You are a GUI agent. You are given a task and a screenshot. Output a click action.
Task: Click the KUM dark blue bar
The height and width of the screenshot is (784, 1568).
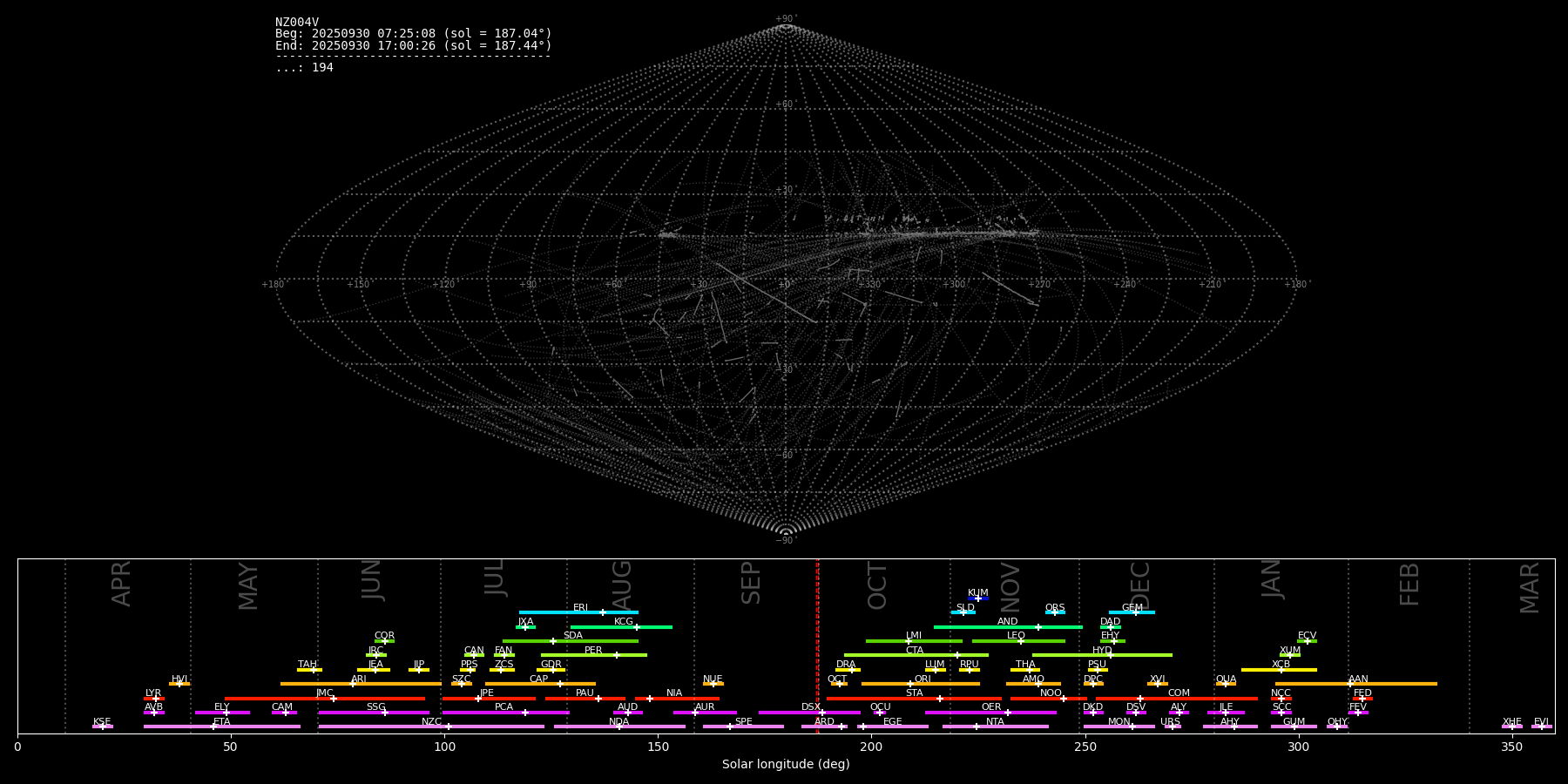[978, 598]
